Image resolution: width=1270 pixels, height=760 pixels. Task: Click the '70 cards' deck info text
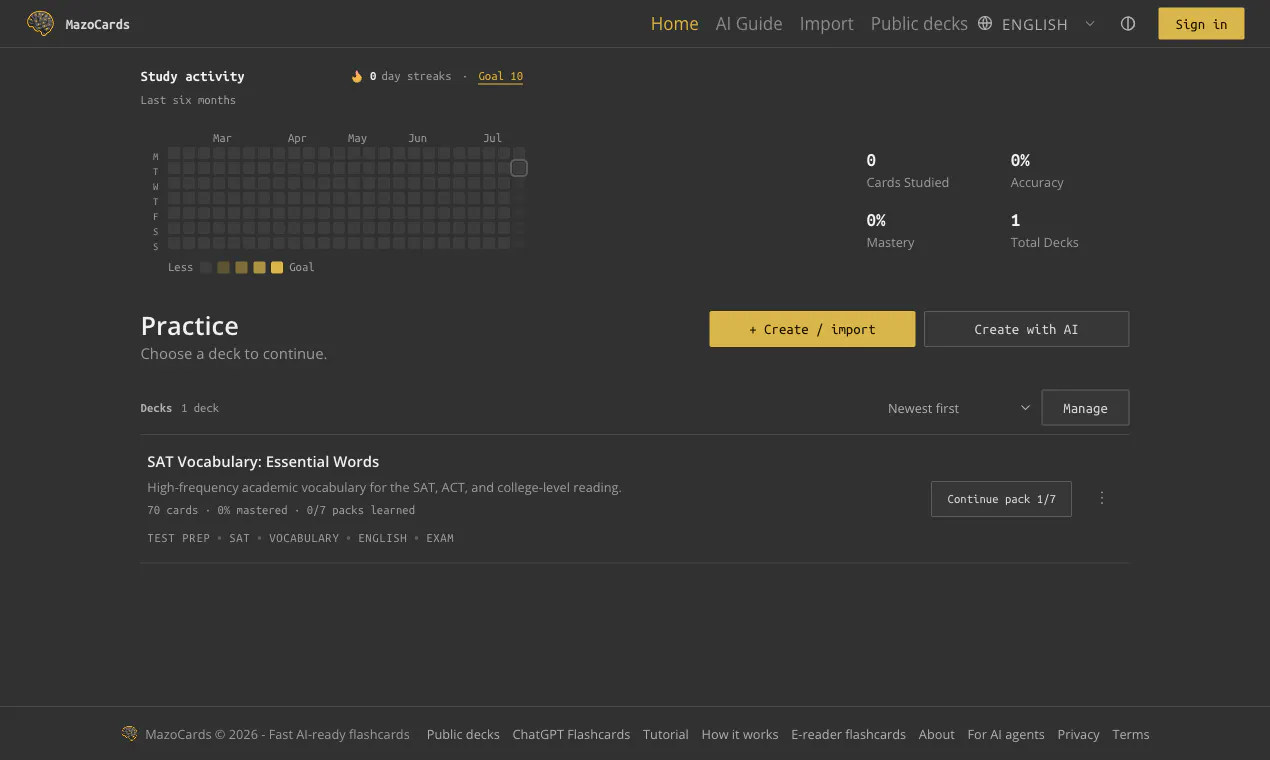click(173, 510)
